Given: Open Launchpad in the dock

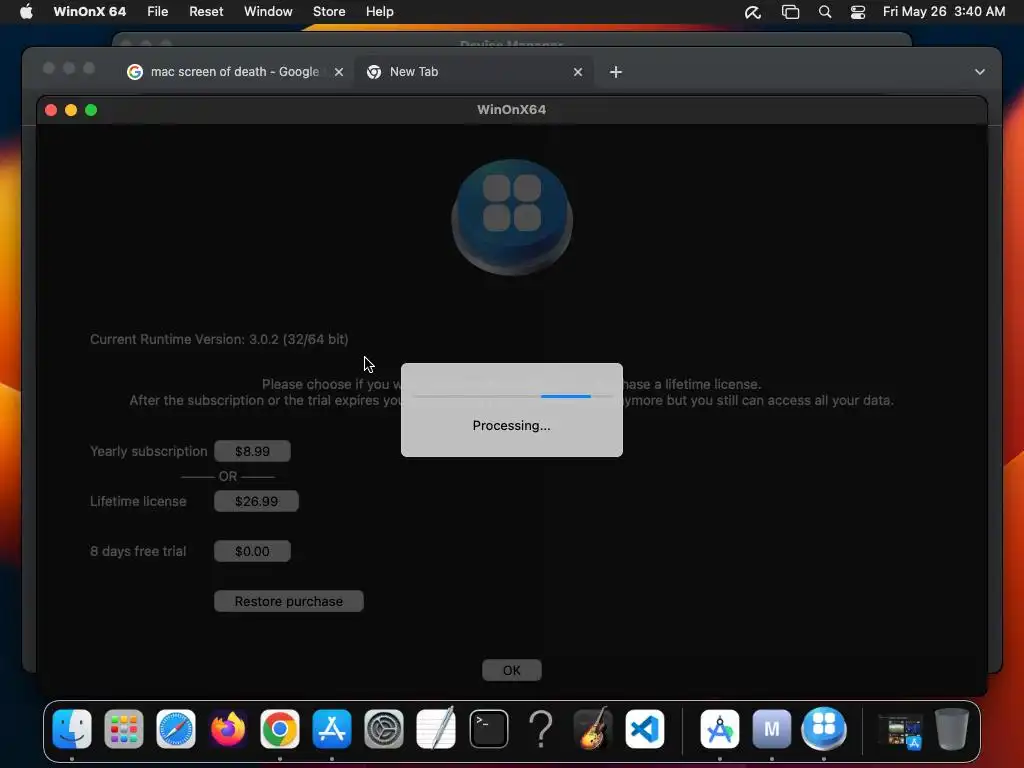Looking at the screenshot, I should point(123,729).
